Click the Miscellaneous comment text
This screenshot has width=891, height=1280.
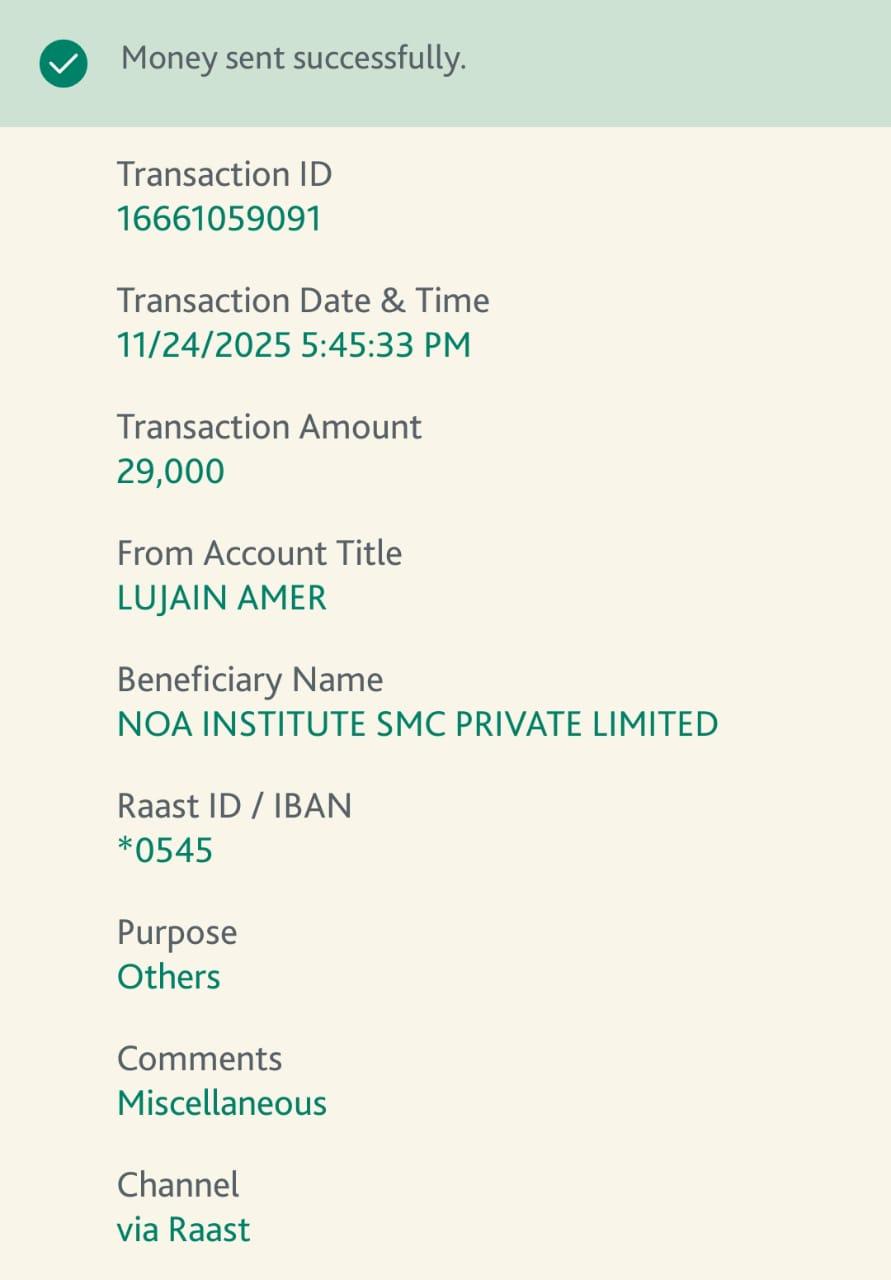click(222, 1103)
